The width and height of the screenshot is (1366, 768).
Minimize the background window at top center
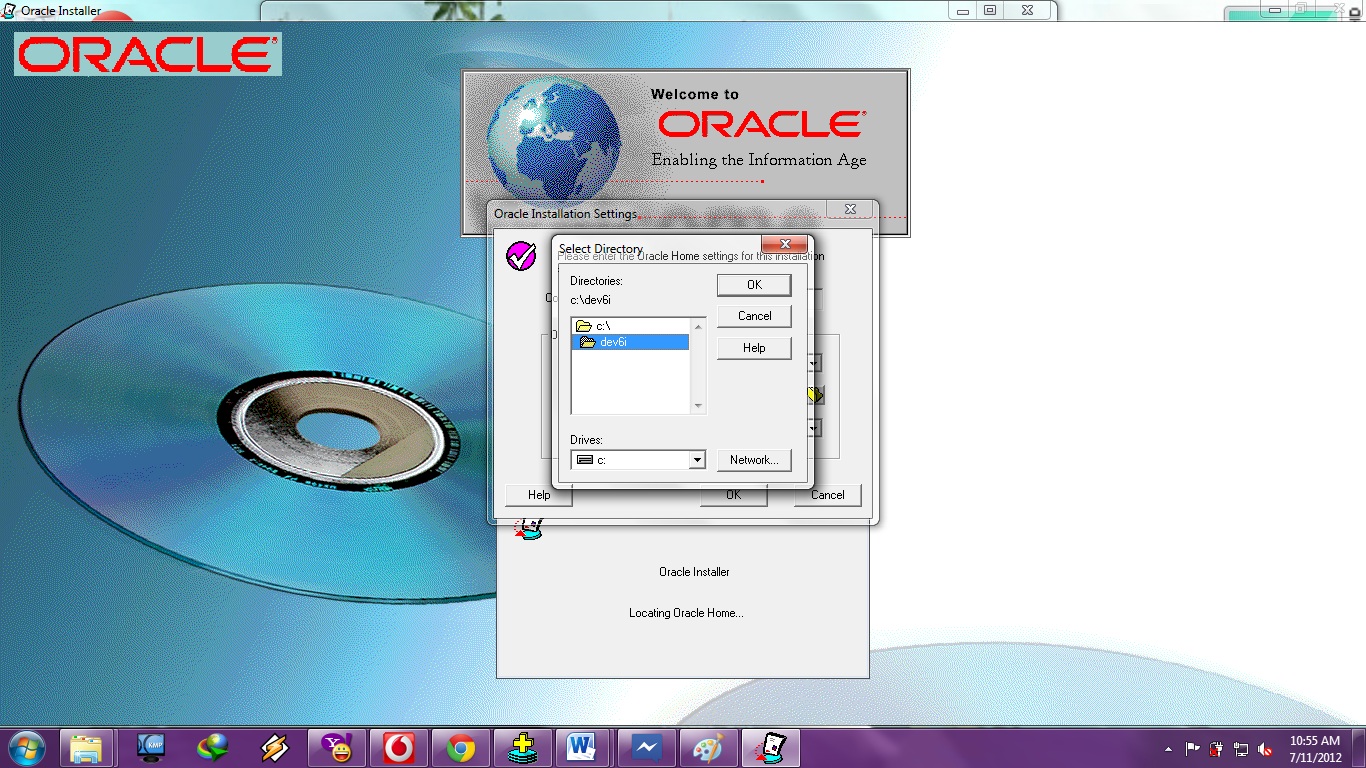tap(962, 10)
